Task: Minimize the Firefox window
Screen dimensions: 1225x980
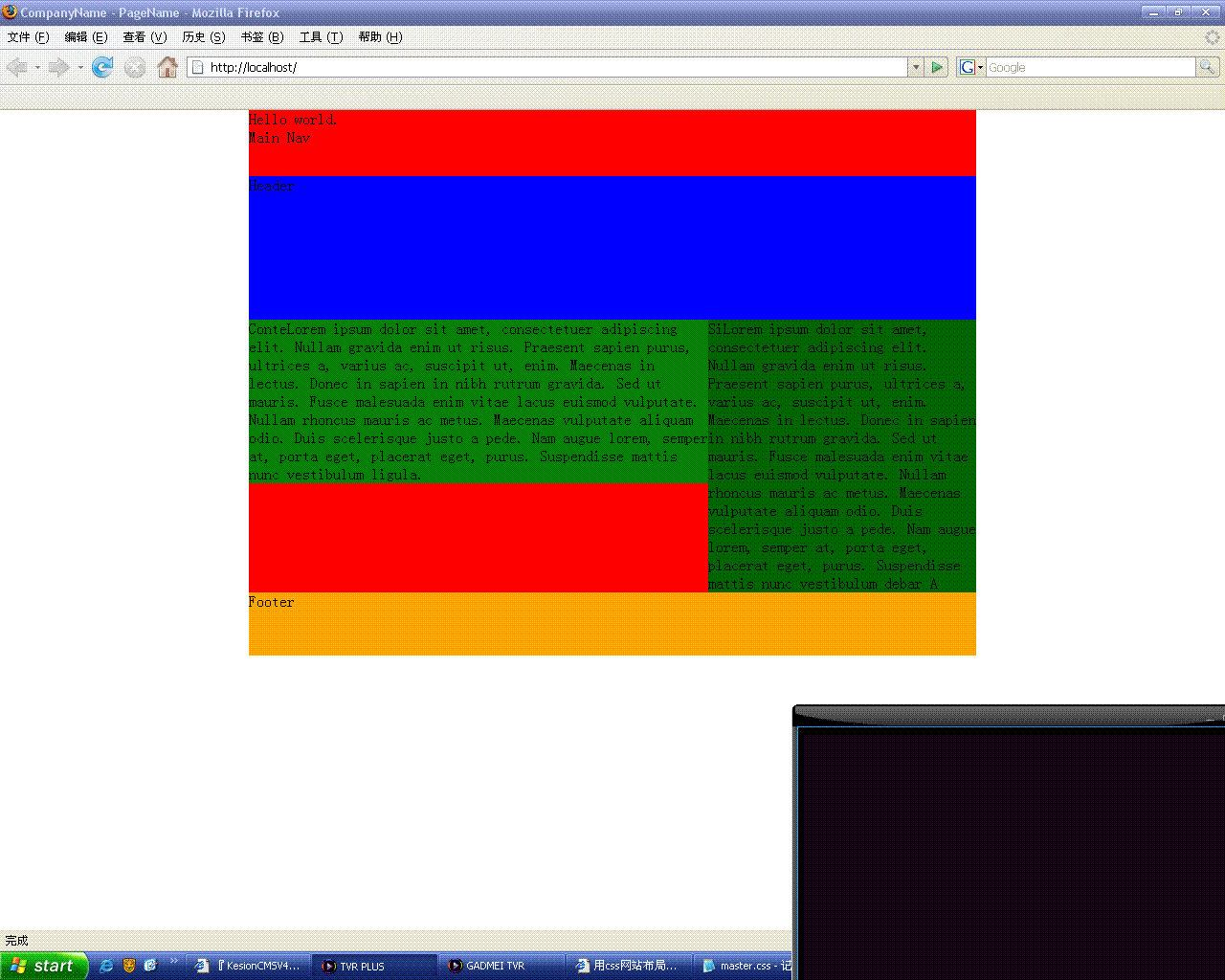Action: point(1153,12)
